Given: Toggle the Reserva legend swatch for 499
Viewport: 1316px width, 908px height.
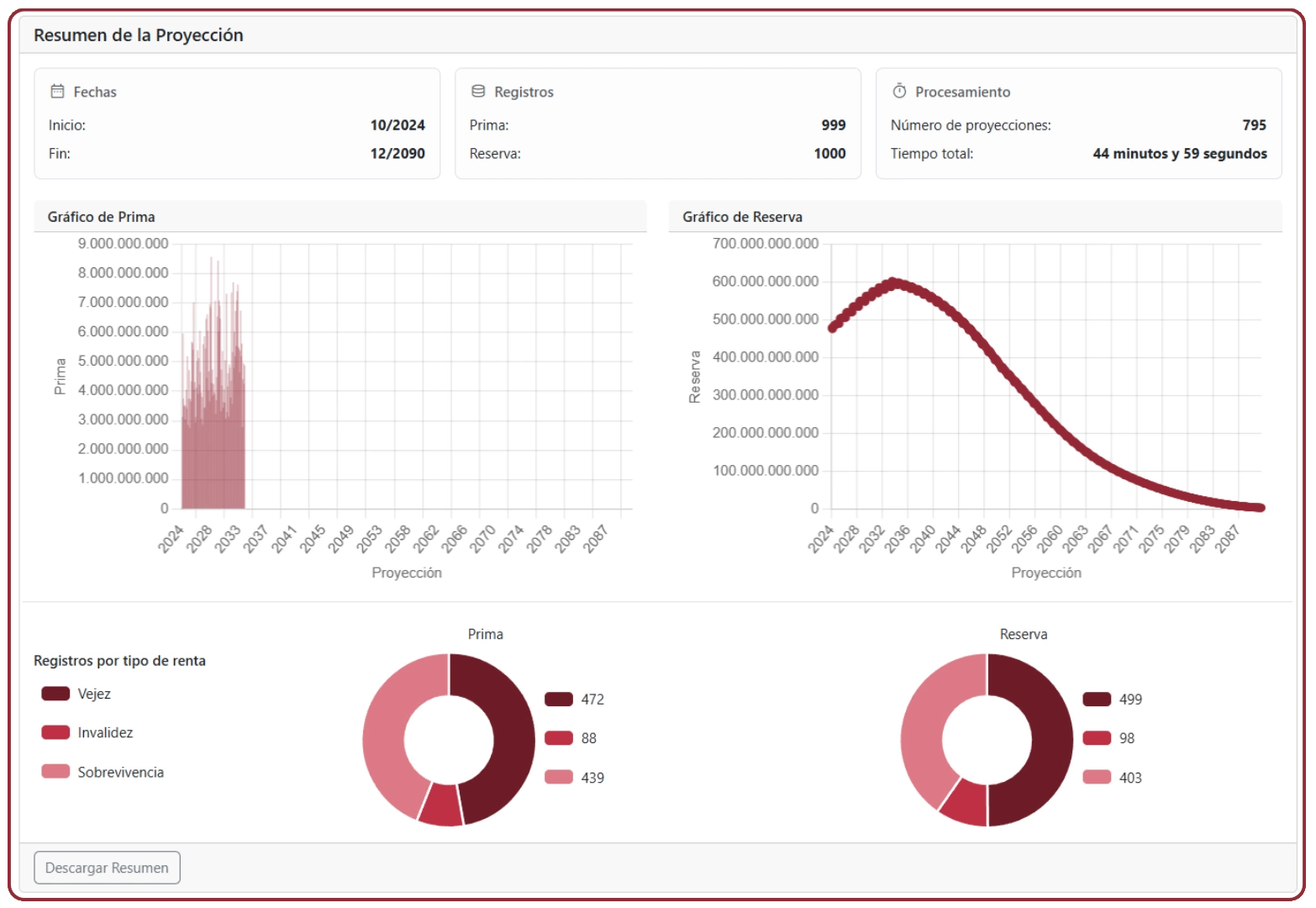Looking at the screenshot, I should point(1097,699).
